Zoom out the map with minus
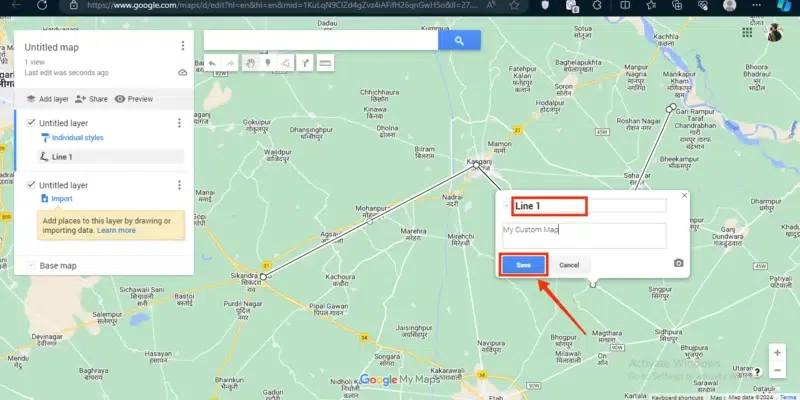 pyautogui.click(x=777, y=370)
